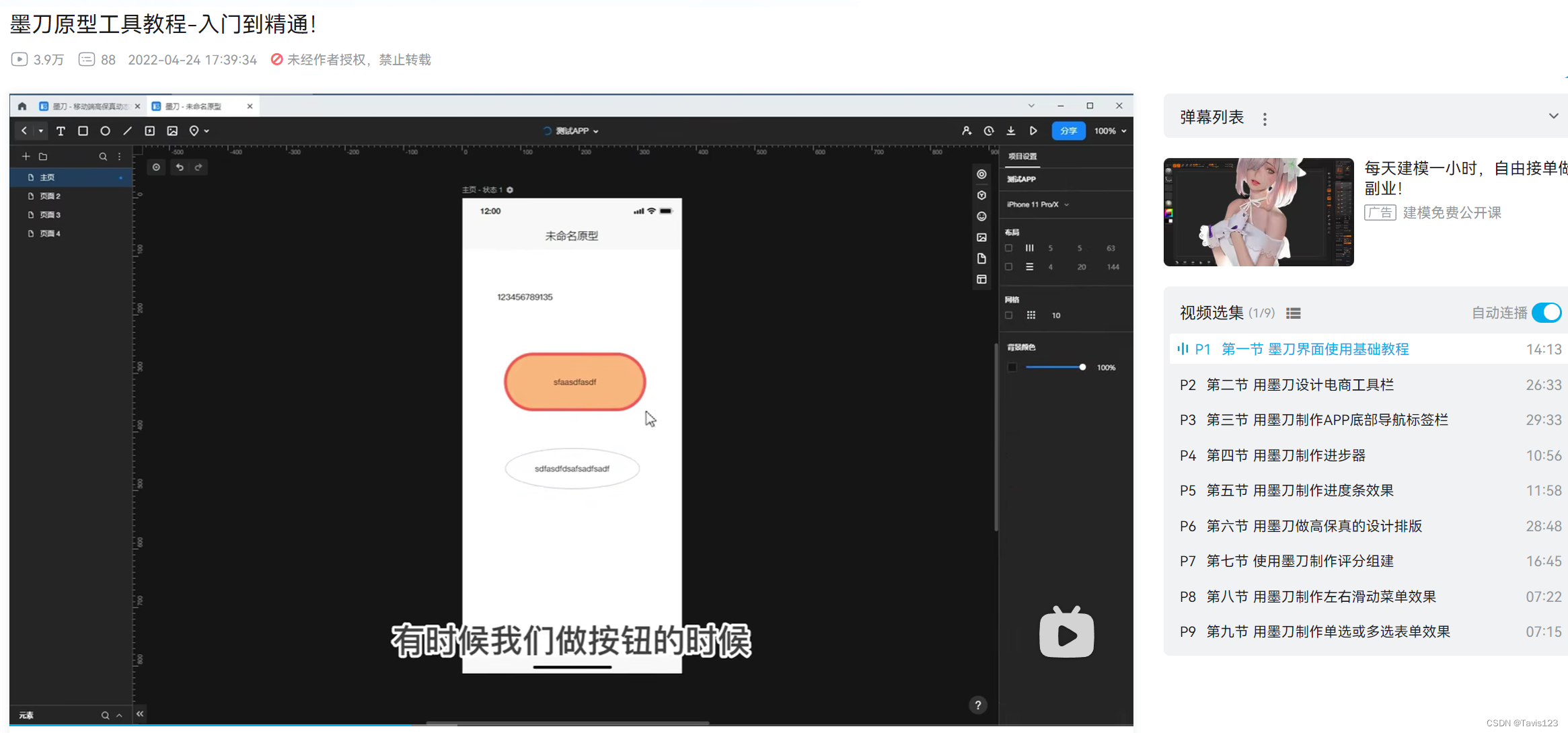Open search in the pages panel
Screen dimensions: 1568x733
click(x=103, y=156)
